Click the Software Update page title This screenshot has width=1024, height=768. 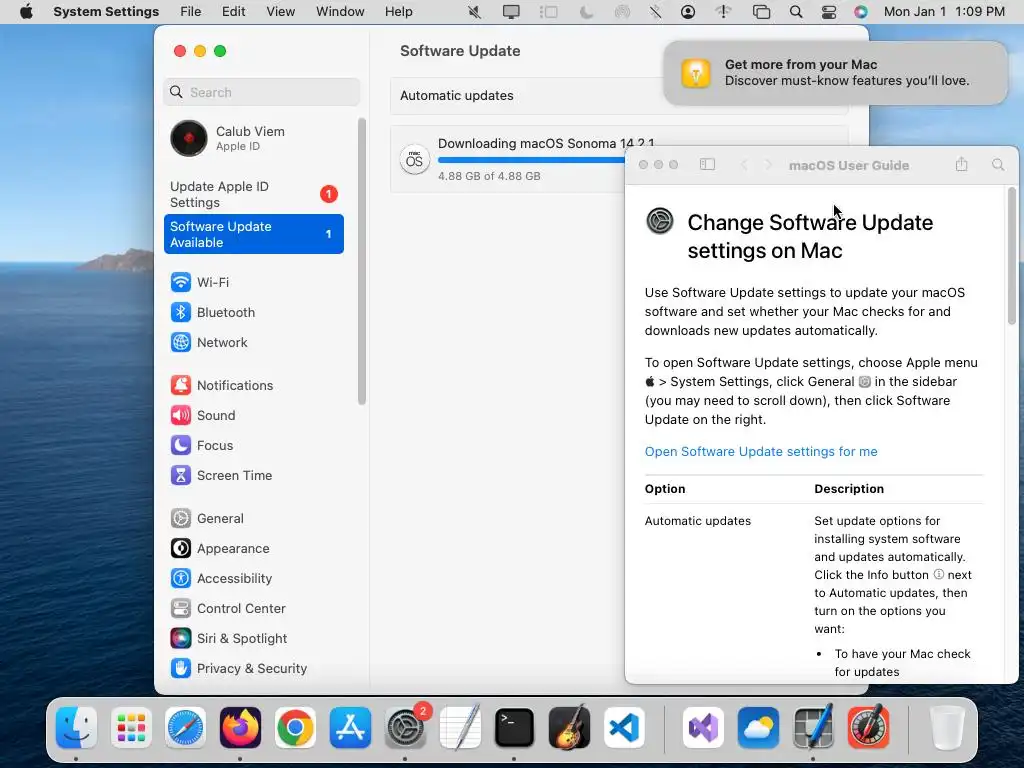(x=460, y=51)
